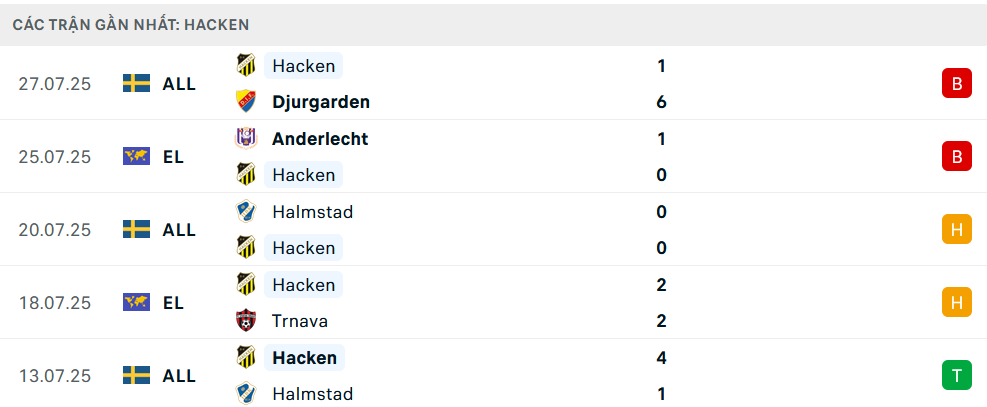Click Sweden flag icon for 27.07.25 match
The height and width of the screenshot is (407, 987).
click(x=137, y=83)
